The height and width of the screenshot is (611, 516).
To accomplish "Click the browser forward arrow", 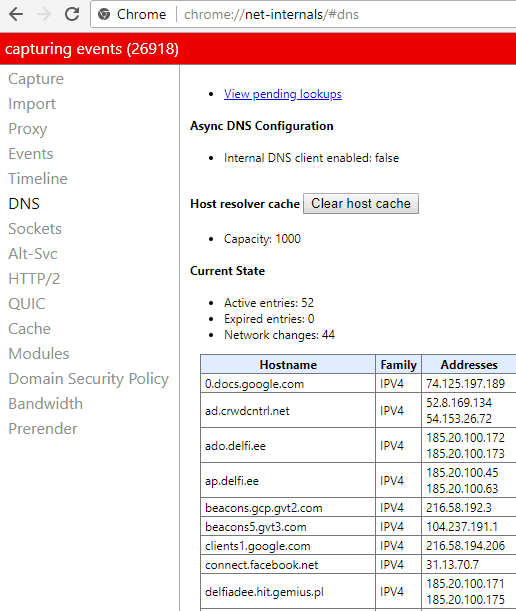I will click(44, 14).
